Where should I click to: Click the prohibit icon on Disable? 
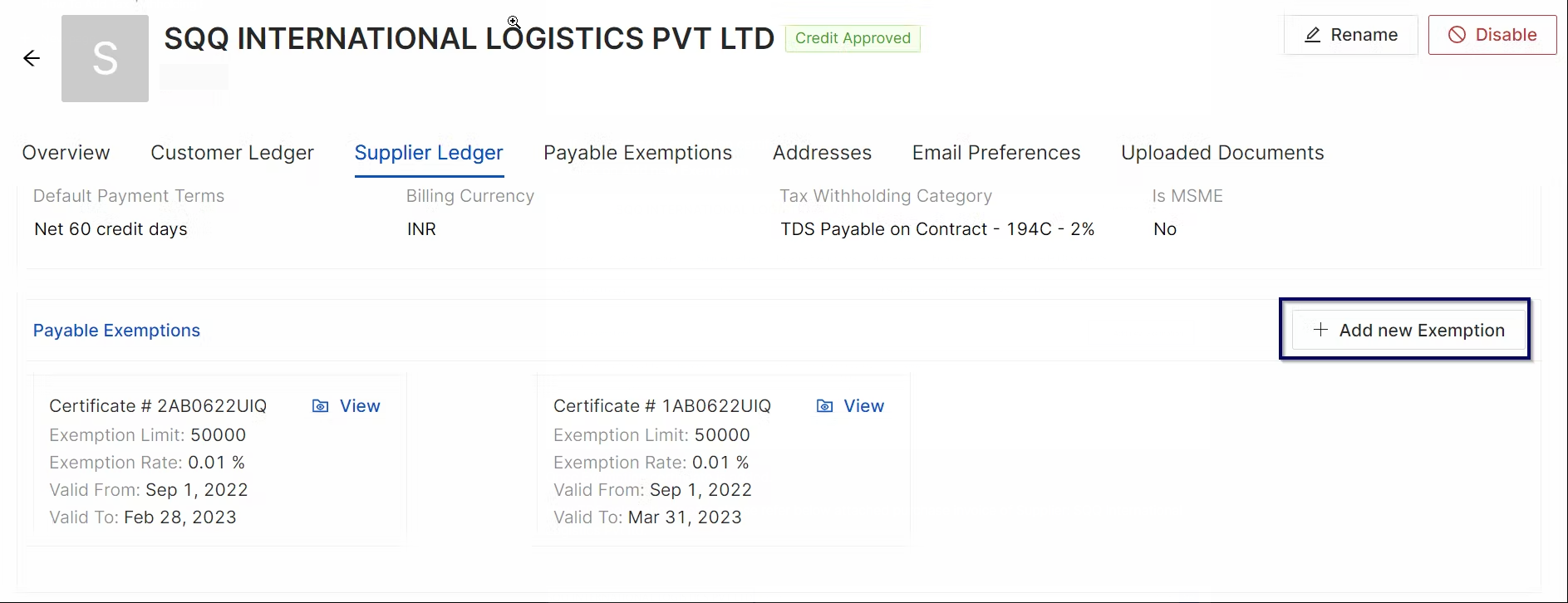tap(1457, 35)
